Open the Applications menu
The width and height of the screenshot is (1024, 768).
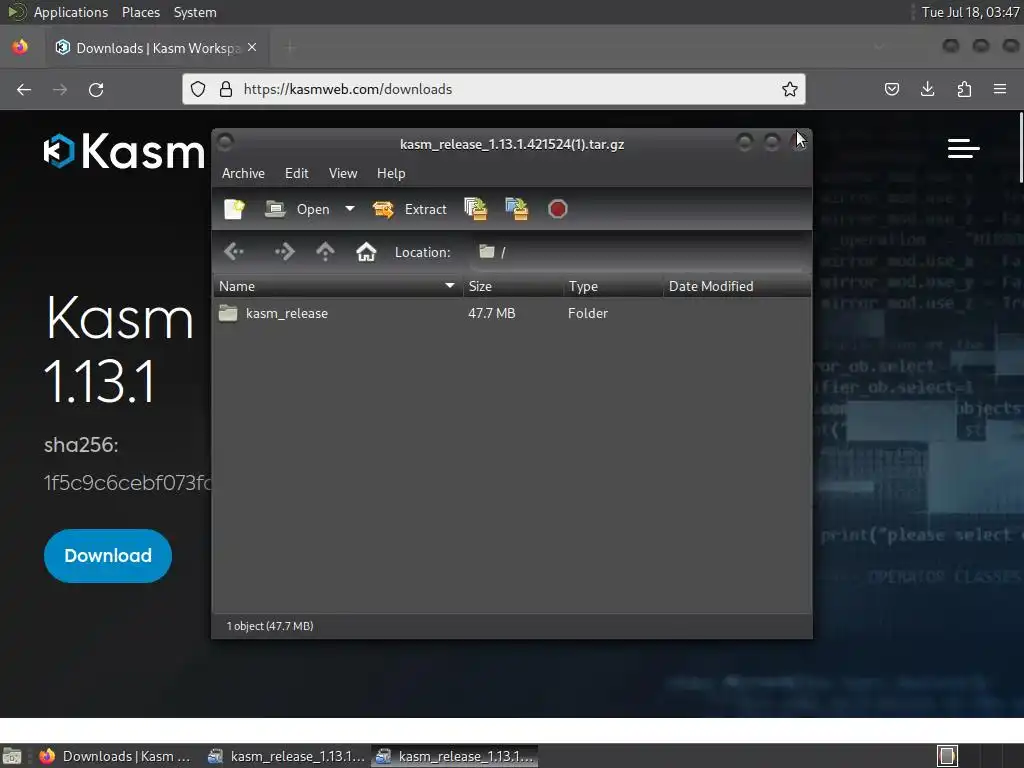click(x=71, y=12)
